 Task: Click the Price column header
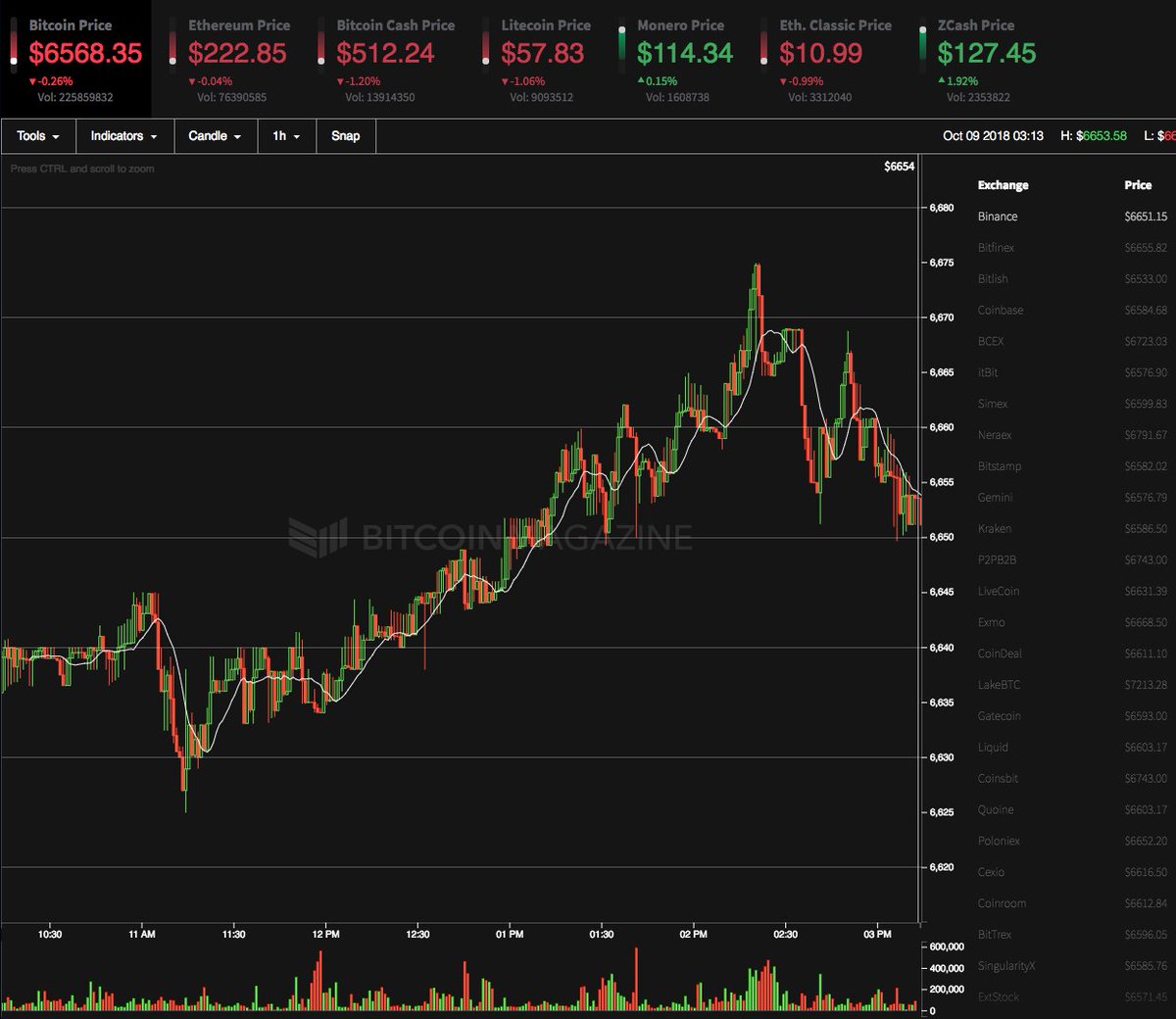pyautogui.click(x=1138, y=185)
